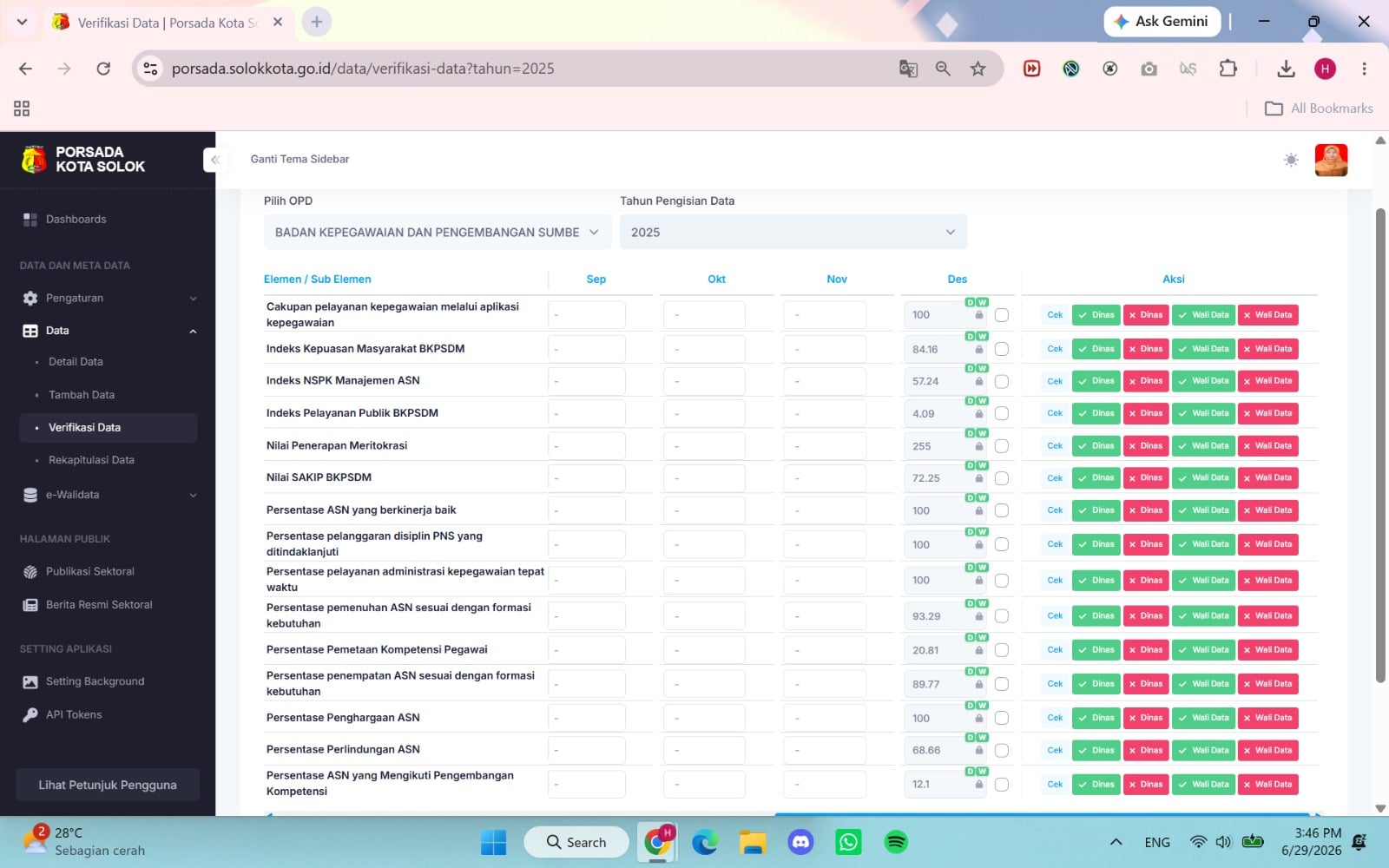
Task: Collapse sidebar using double-chevron icon
Action: [x=214, y=160]
